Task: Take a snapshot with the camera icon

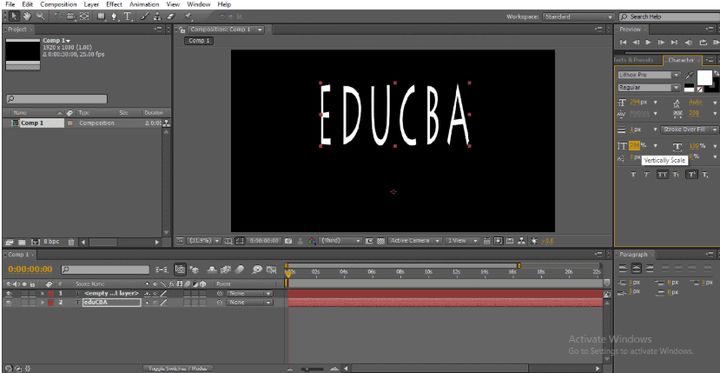Action: click(x=288, y=241)
